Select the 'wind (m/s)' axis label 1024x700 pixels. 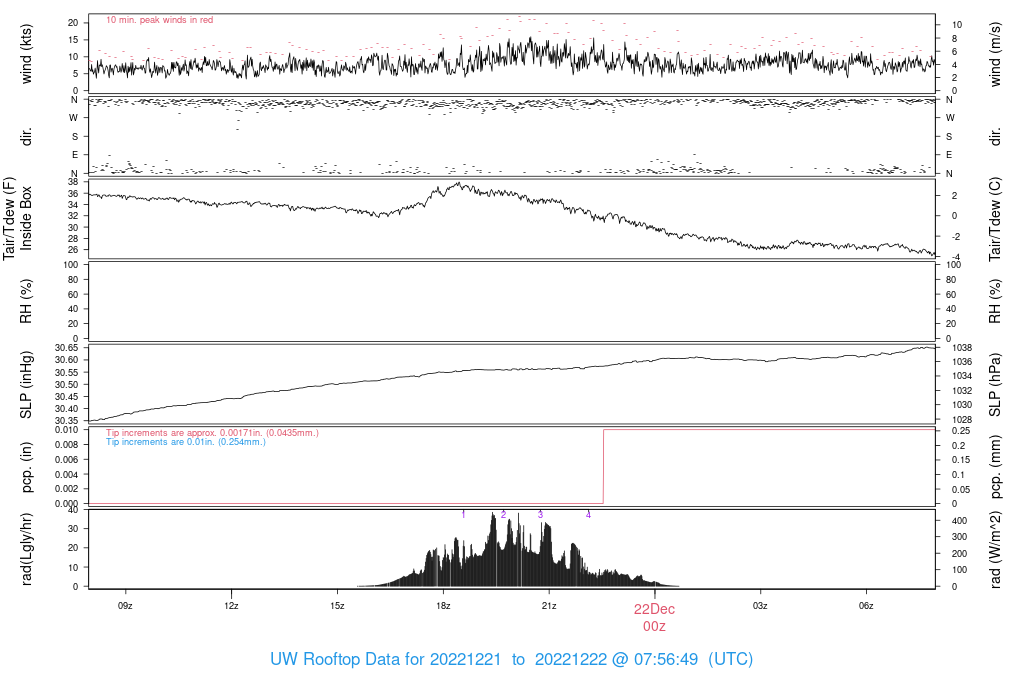click(x=995, y=54)
